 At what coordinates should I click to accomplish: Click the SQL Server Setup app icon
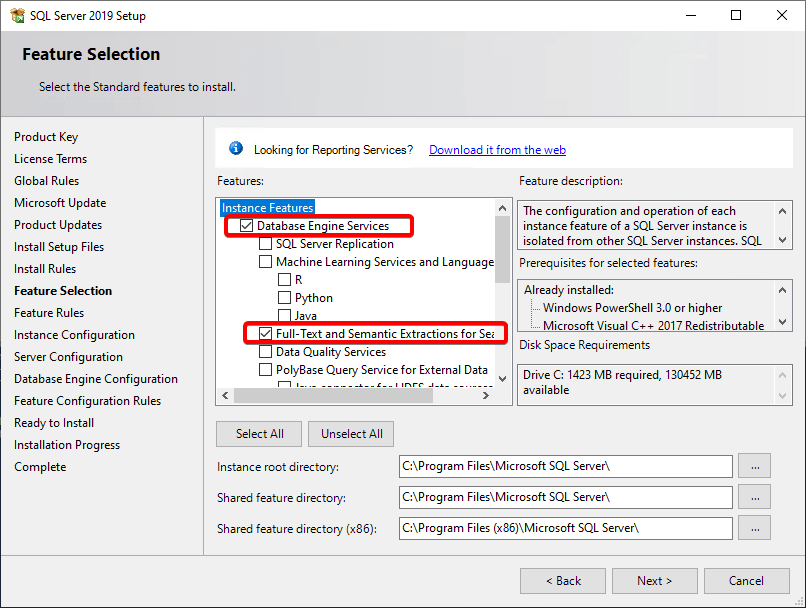(x=17, y=15)
